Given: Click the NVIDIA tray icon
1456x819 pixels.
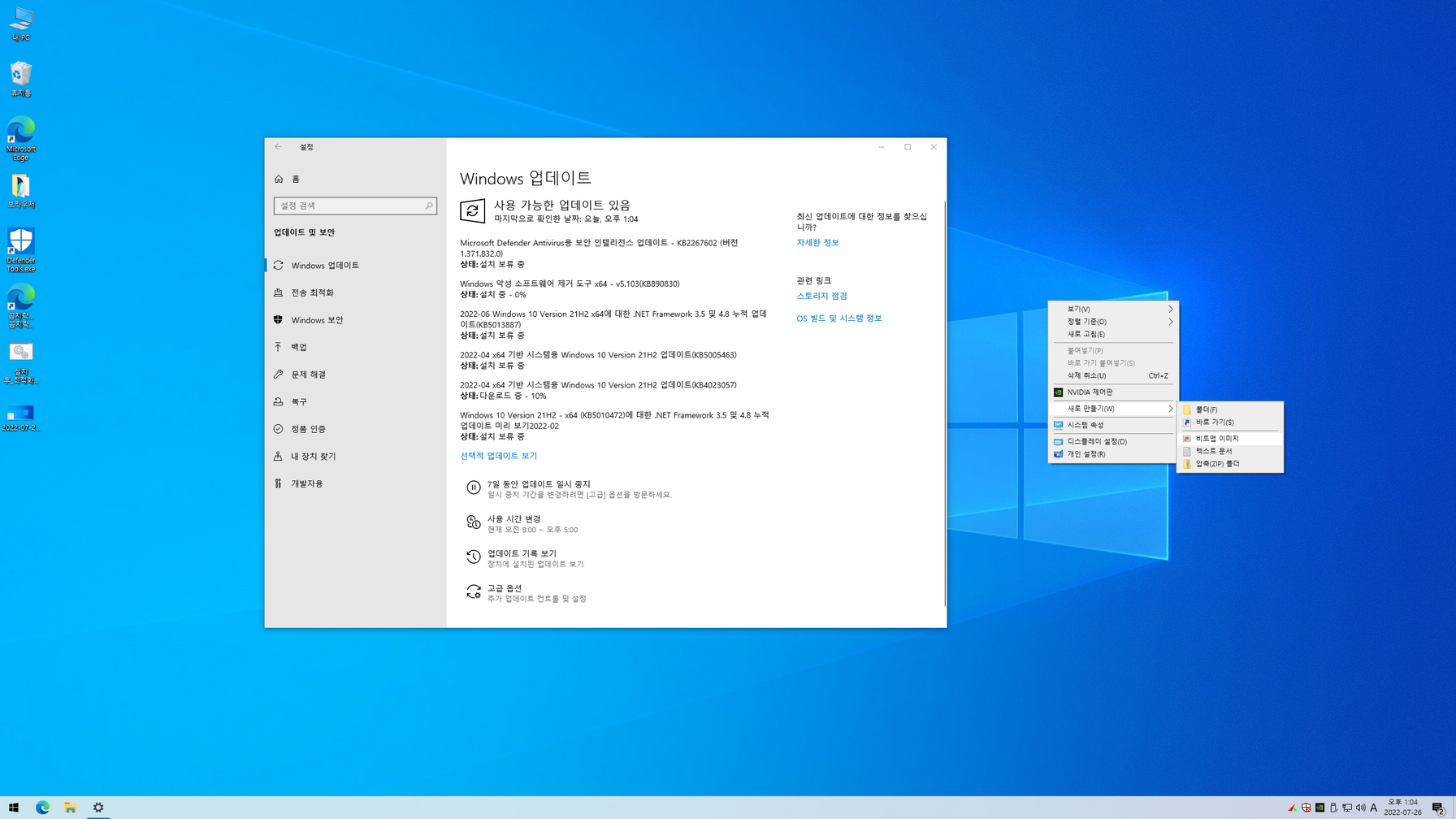Looking at the screenshot, I should click(1319, 808).
